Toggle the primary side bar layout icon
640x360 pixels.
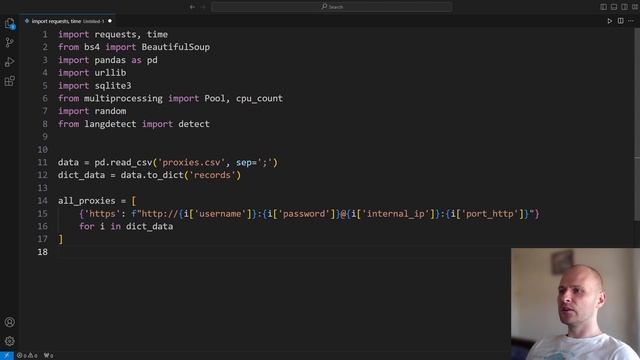603,7
